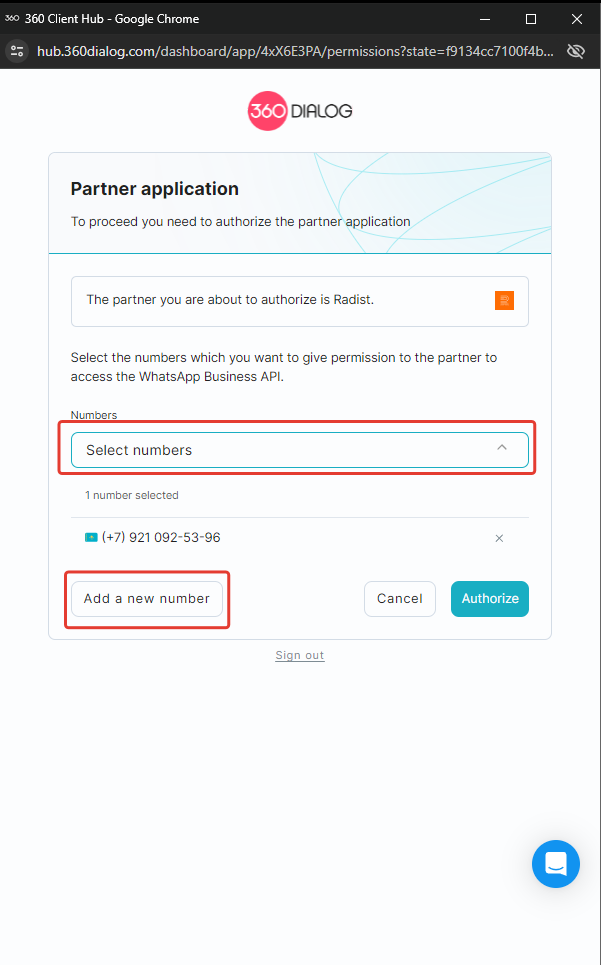Click the flag icon beside the phone number
The width and height of the screenshot is (601, 965).
91,538
